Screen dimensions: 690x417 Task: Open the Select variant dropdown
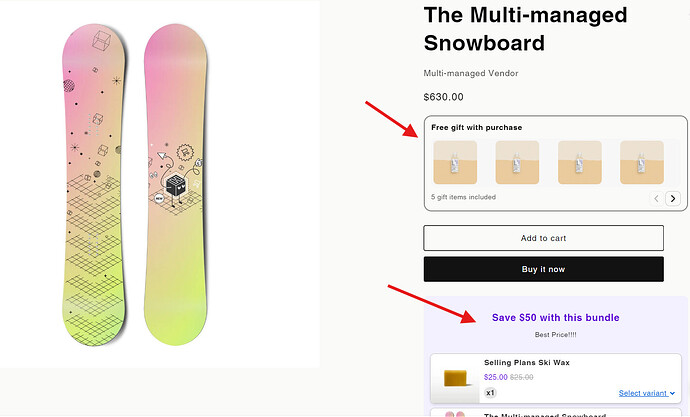647,393
